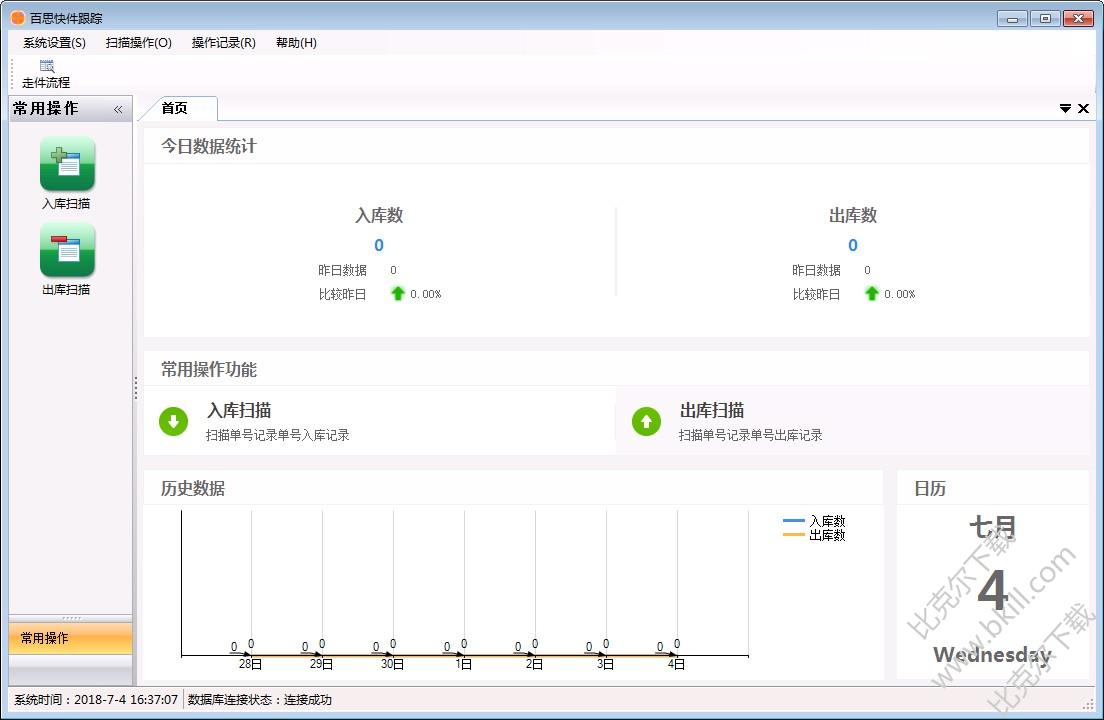Click the 入库扫描 link in 常用操作功能

click(x=236, y=409)
